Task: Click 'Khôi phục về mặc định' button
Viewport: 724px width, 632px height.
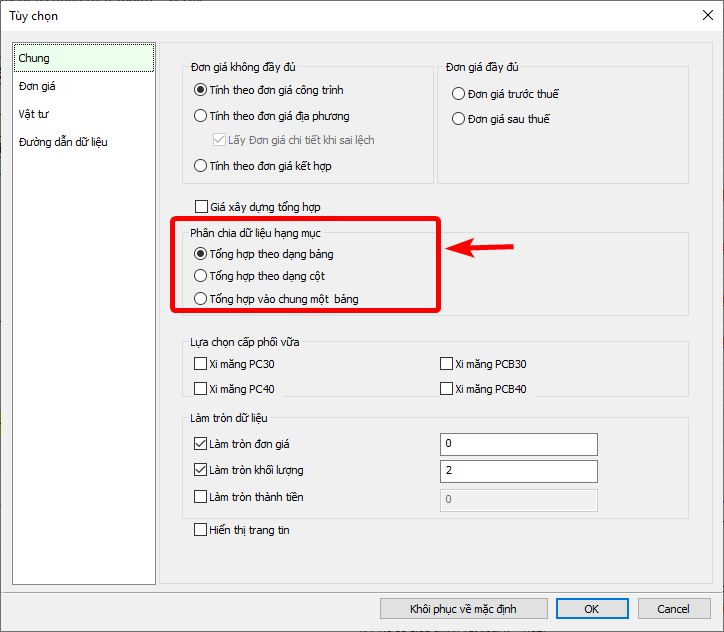Action: point(463,608)
